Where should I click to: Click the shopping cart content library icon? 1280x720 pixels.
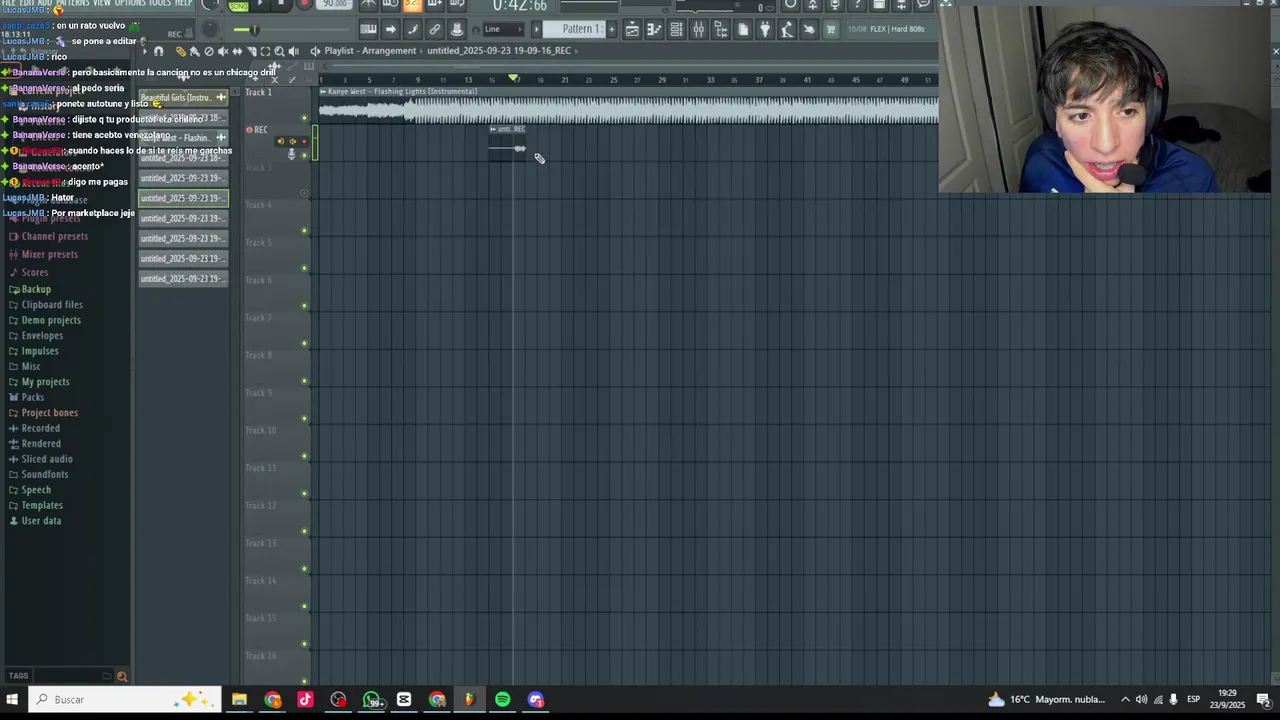830,29
